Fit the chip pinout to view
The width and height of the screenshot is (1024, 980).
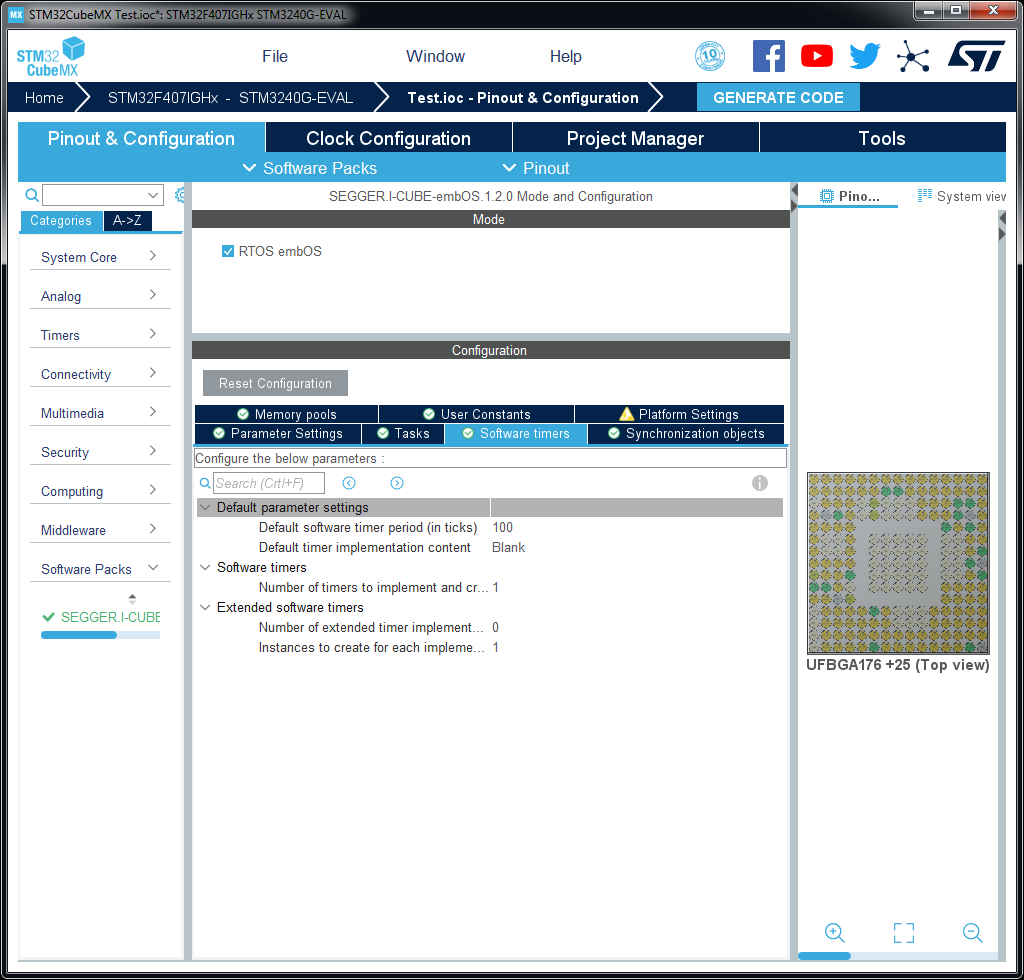coord(903,933)
